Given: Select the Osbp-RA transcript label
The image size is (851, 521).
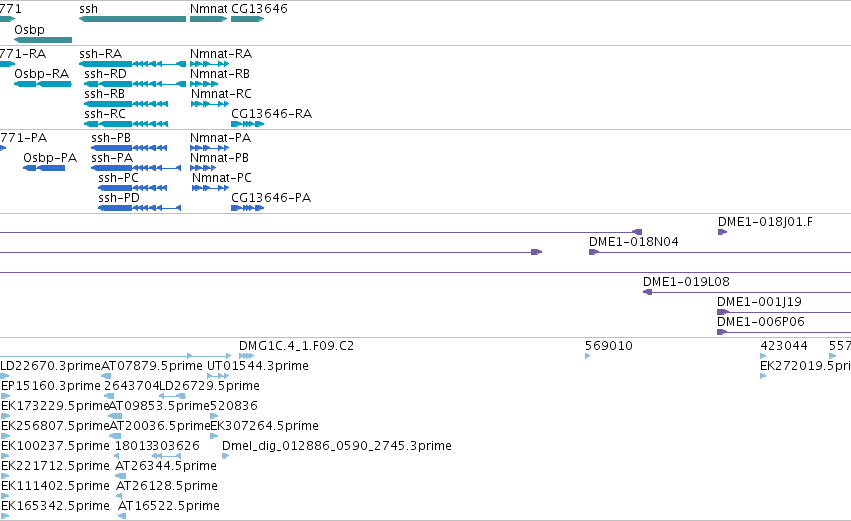Looking at the screenshot, I should pyautogui.click(x=41, y=74).
